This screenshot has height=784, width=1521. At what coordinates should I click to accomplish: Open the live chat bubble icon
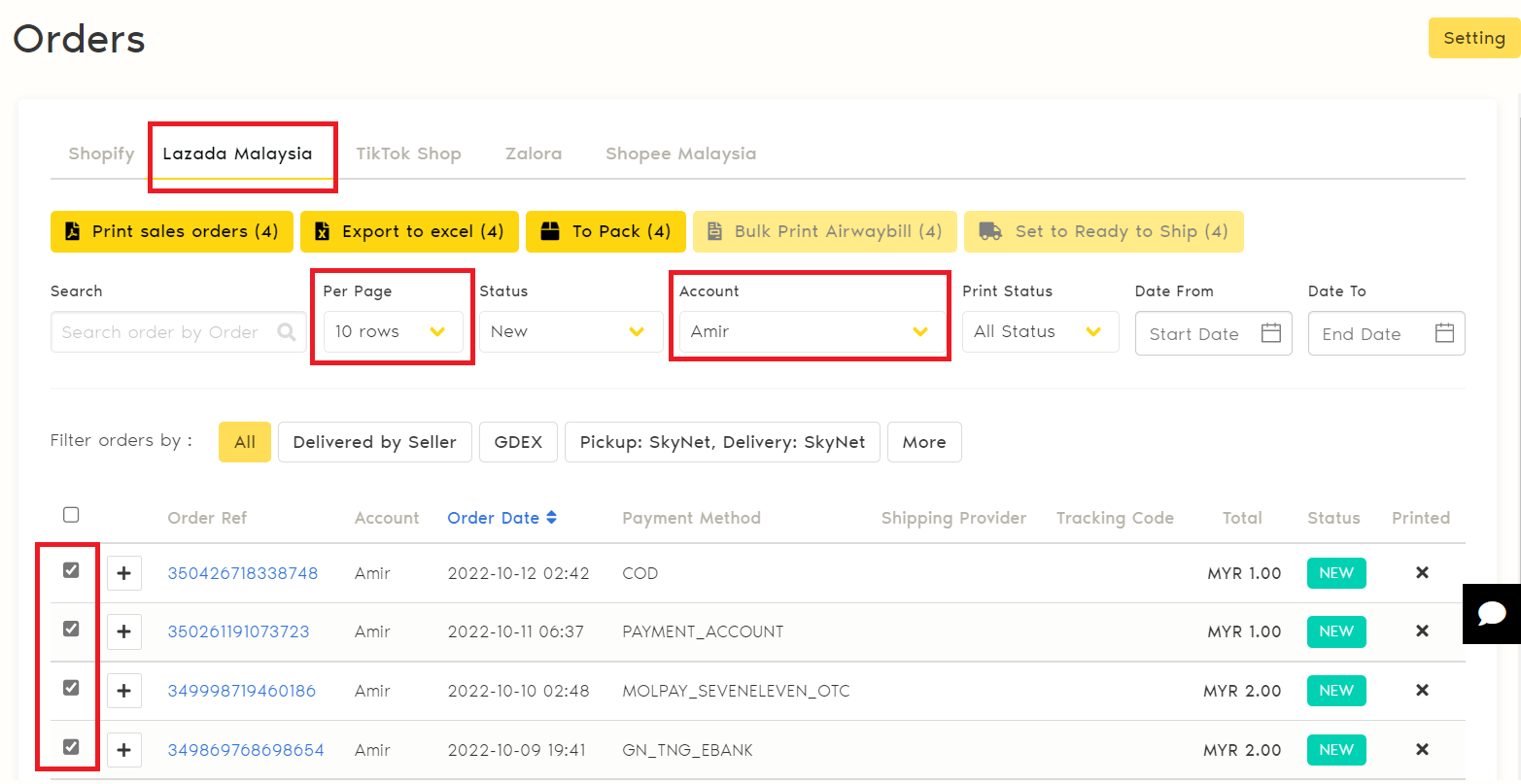[x=1491, y=614]
